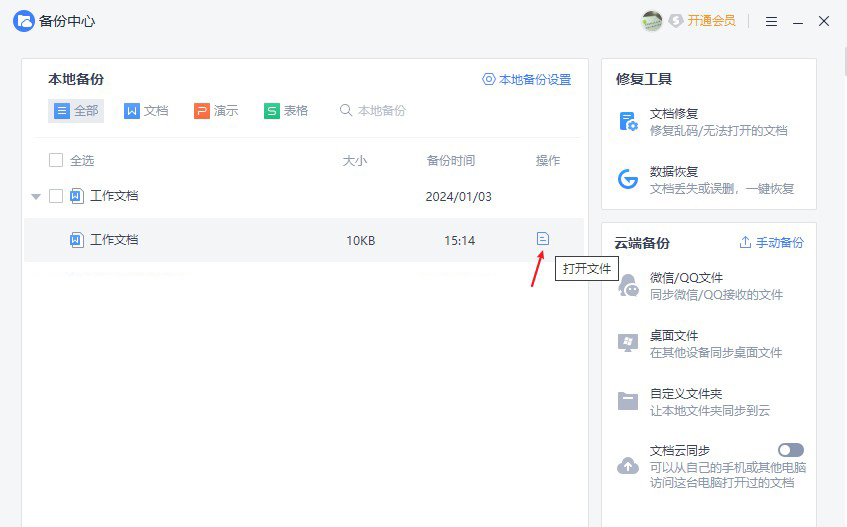Open 数据恢复 tool label
The image size is (847, 527).
674,171
